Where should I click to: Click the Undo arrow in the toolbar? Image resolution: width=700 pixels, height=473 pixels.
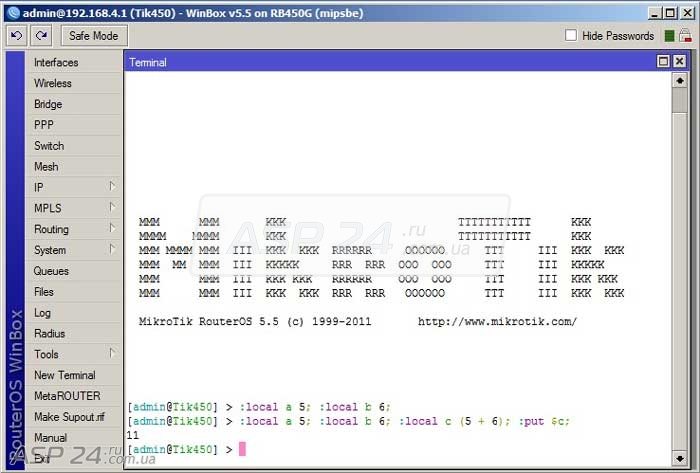(17, 36)
